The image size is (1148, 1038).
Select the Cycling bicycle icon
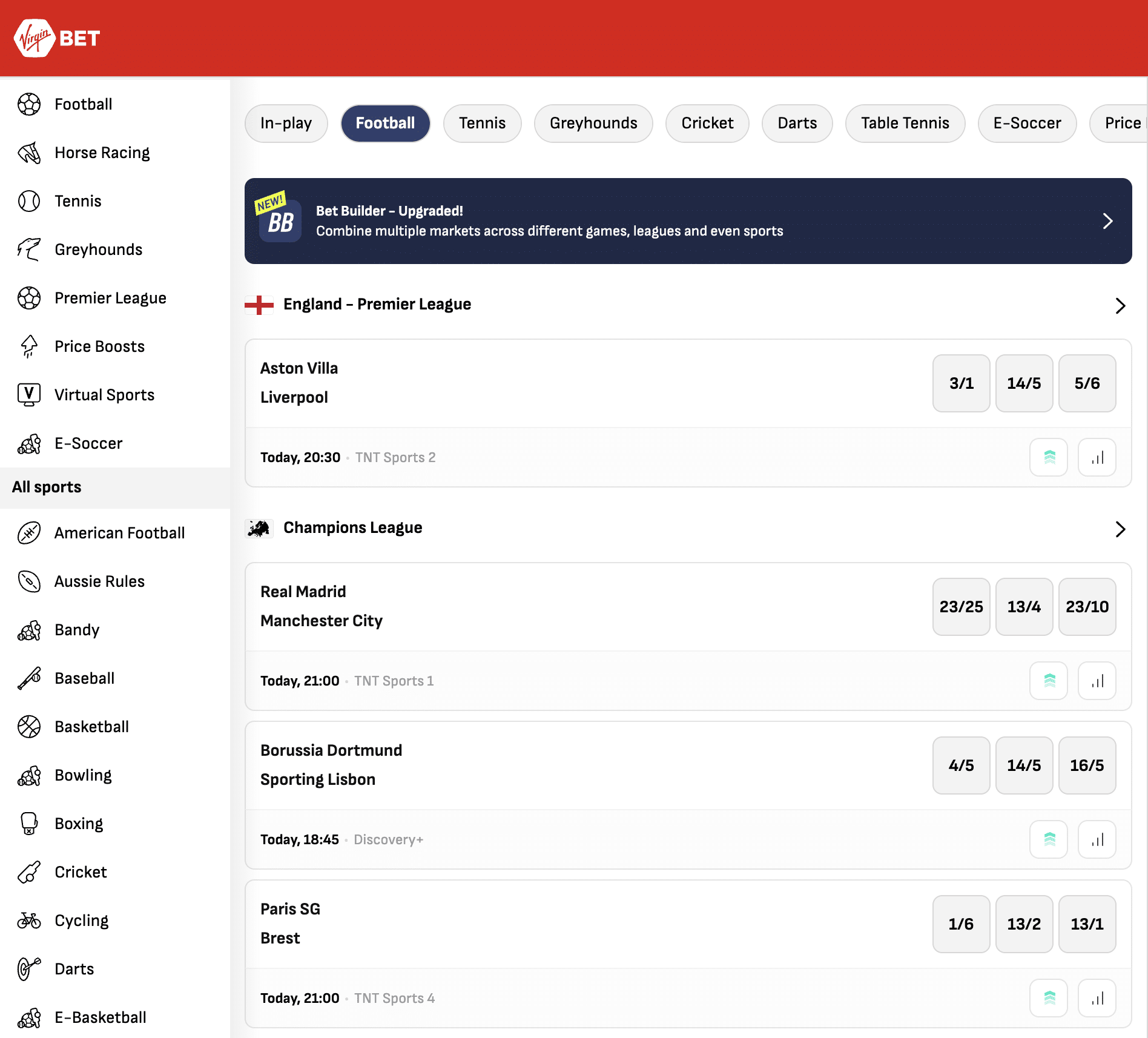pyautogui.click(x=28, y=920)
